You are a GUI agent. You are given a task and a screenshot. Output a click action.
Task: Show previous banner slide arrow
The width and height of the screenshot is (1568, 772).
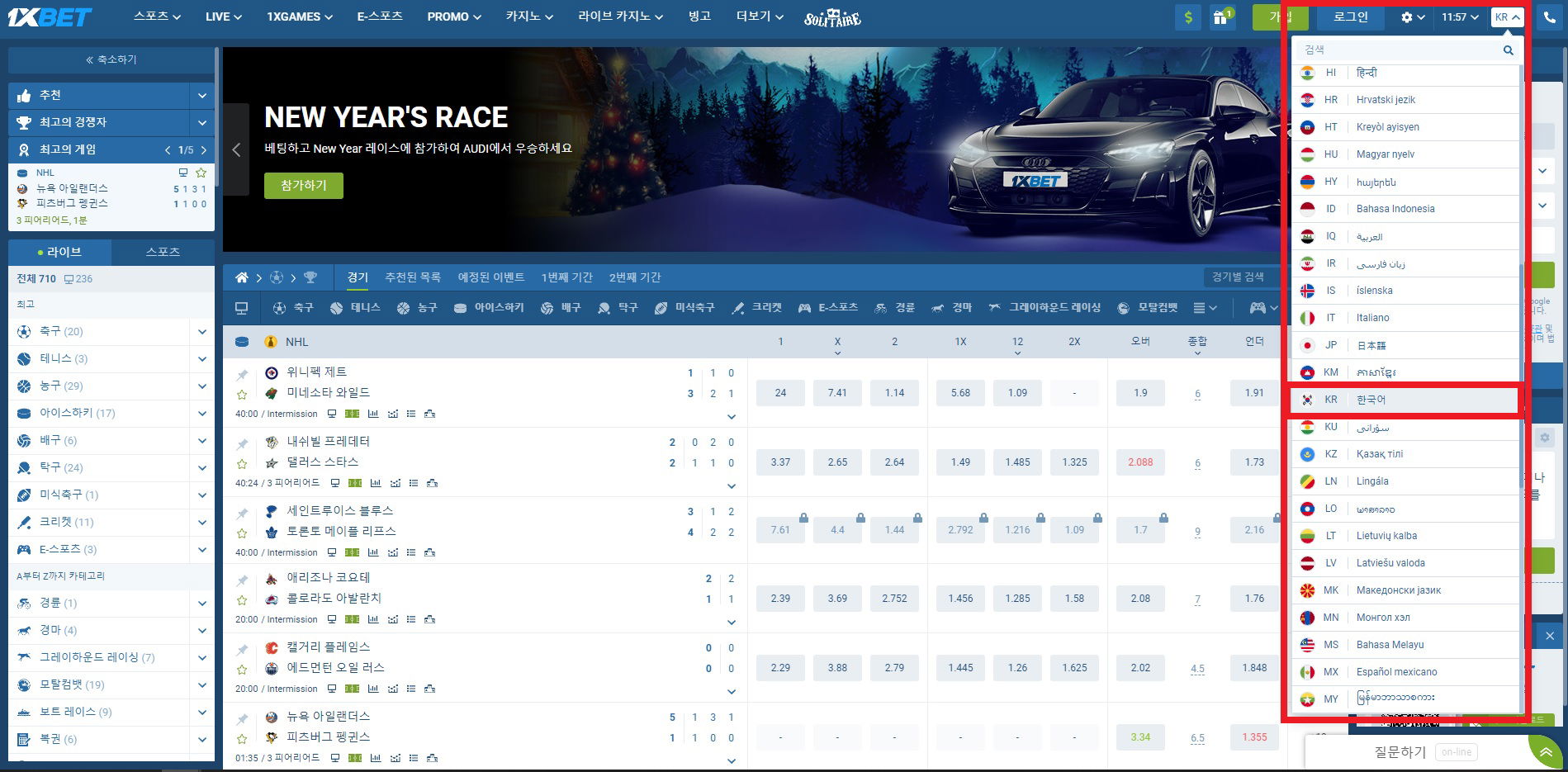click(x=236, y=149)
